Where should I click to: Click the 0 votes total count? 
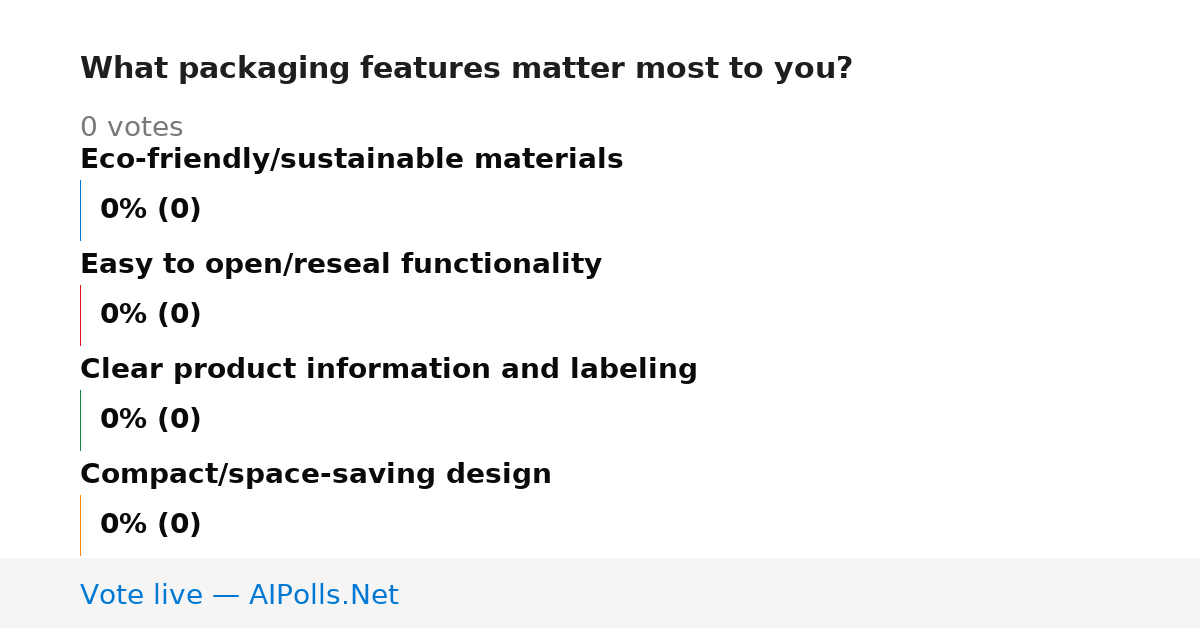click(131, 128)
